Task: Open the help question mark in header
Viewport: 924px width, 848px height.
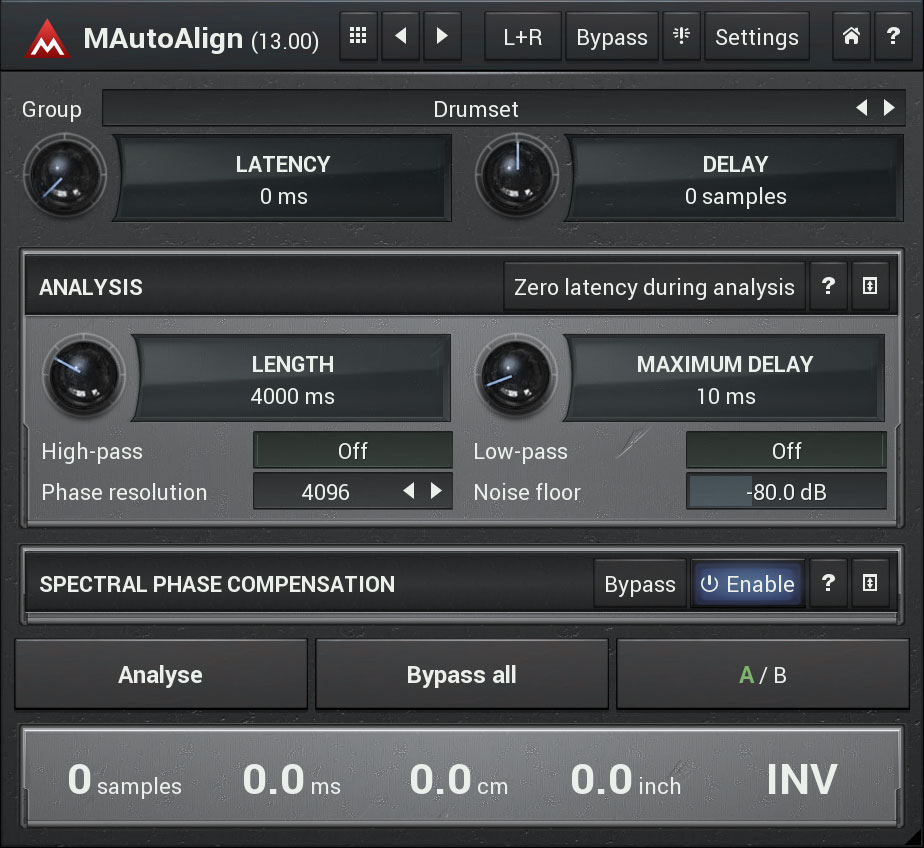Action: pyautogui.click(x=893, y=37)
